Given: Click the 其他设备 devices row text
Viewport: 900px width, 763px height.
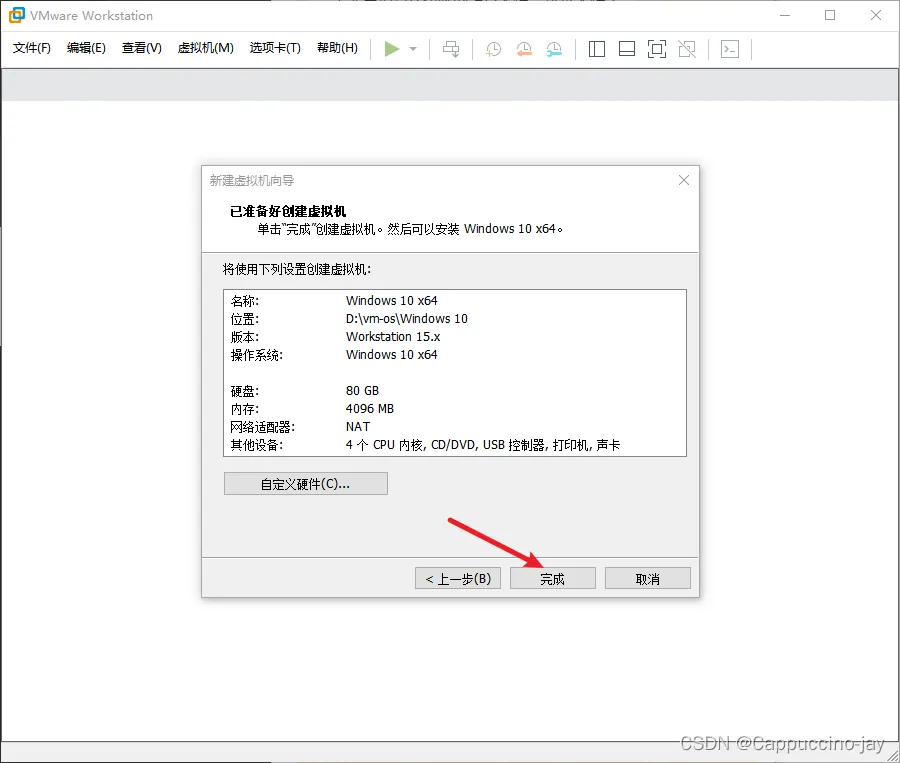Looking at the screenshot, I should (x=425, y=445).
